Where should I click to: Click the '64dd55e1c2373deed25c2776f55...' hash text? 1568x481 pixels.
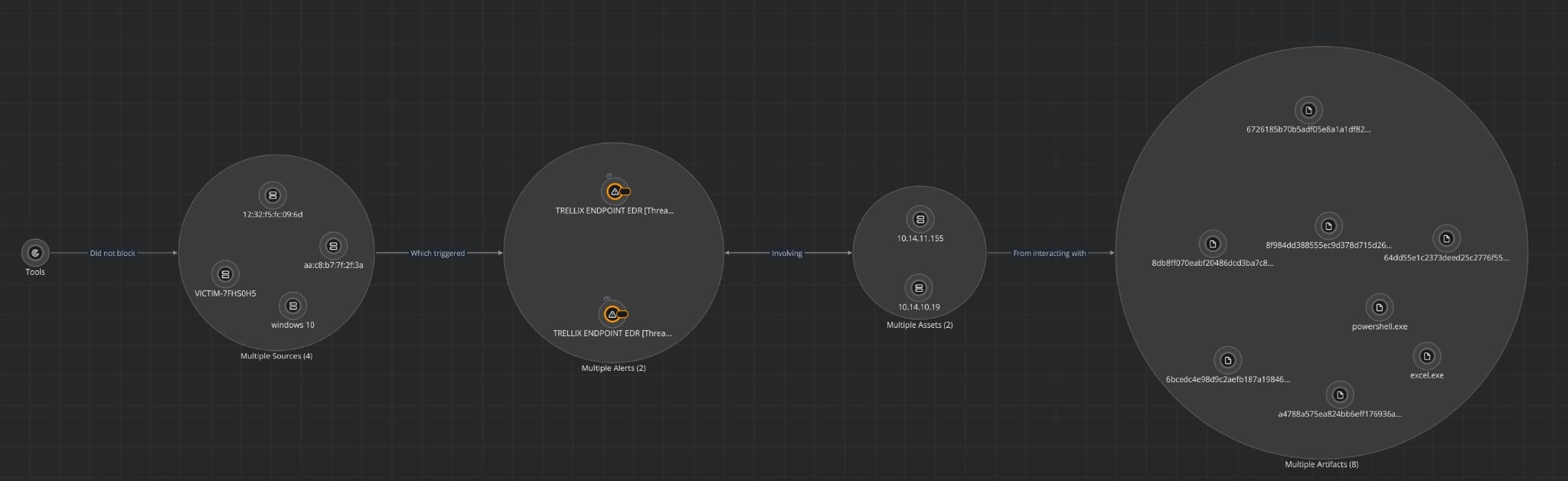(x=1446, y=258)
